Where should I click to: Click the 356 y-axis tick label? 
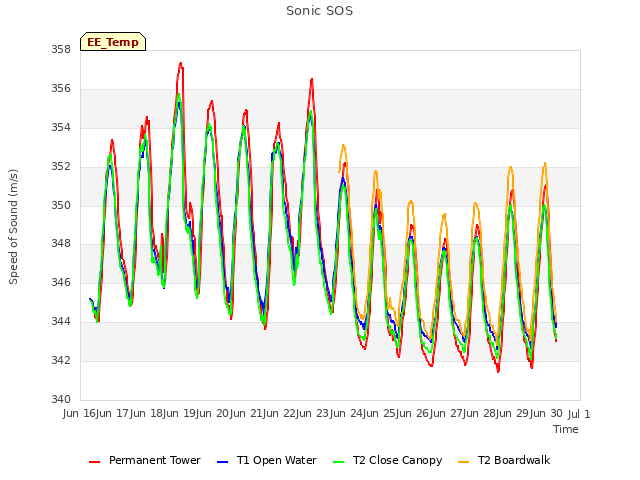pos(61,88)
